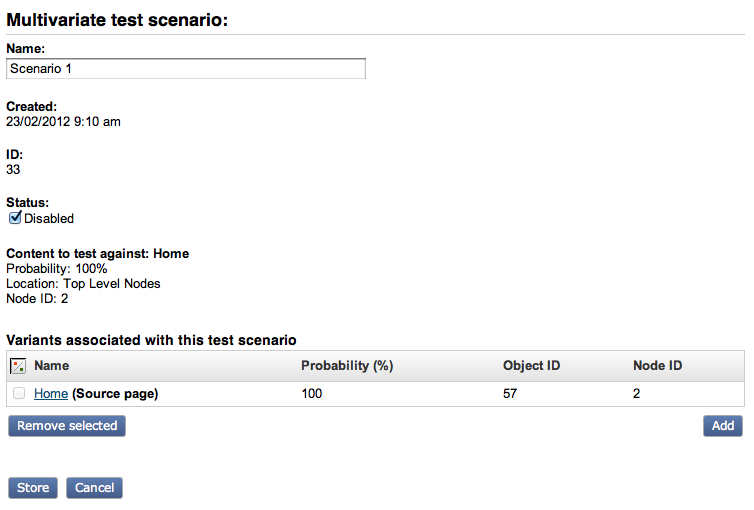Click the Node ID column header
The height and width of the screenshot is (510, 754).
pos(657,366)
